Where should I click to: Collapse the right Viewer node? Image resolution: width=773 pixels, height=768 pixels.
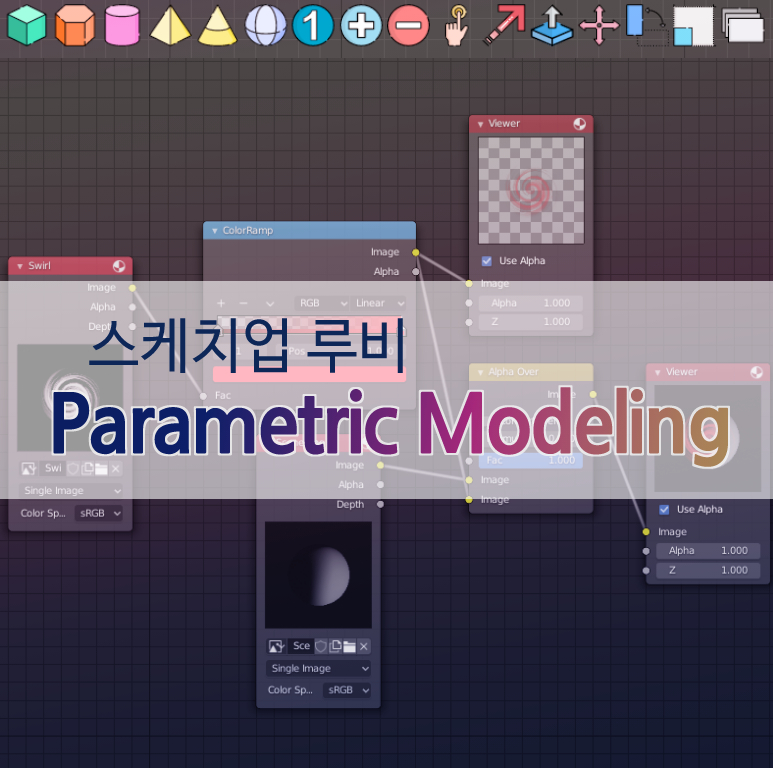(x=658, y=373)
